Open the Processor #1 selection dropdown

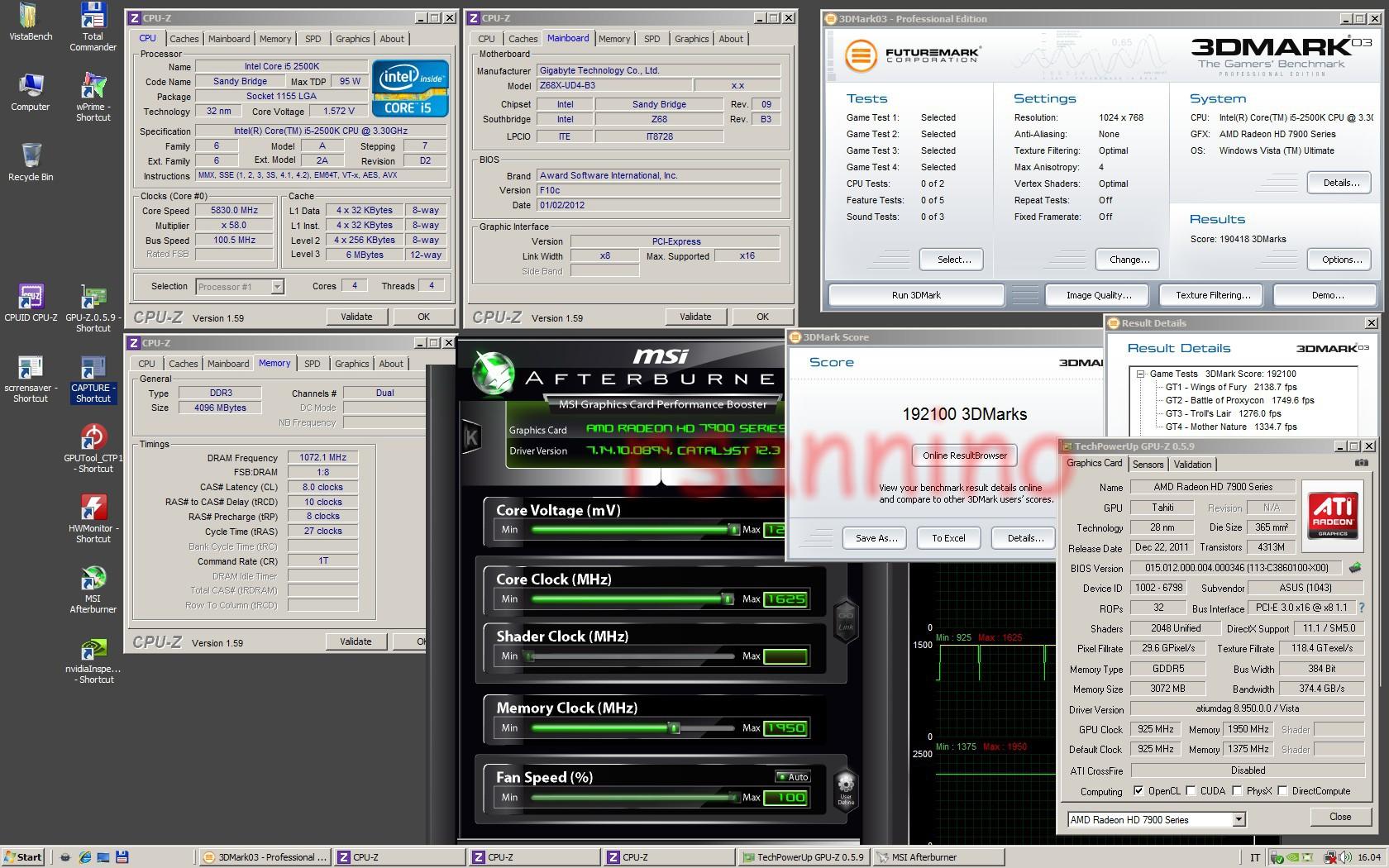[277, 287]
